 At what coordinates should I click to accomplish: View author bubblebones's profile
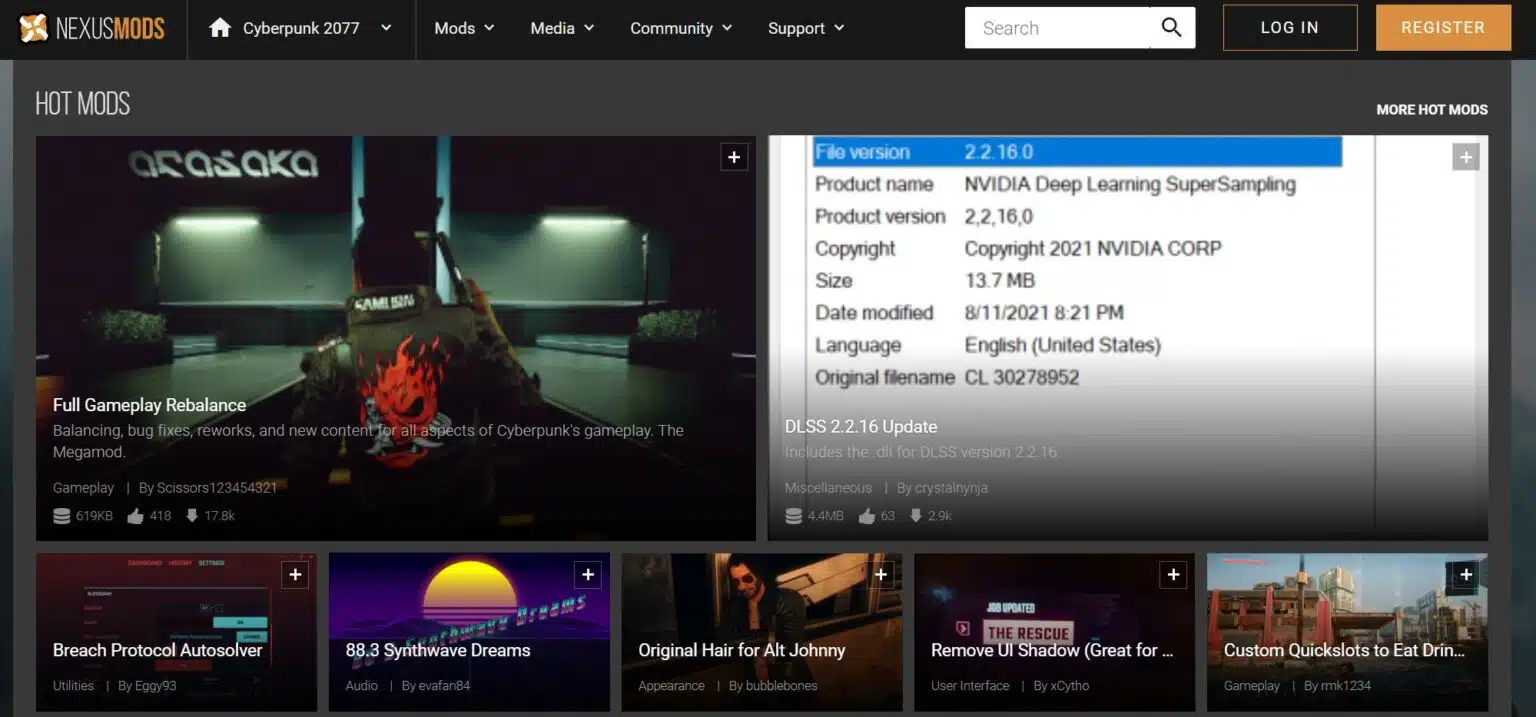[x=782, y=686]
